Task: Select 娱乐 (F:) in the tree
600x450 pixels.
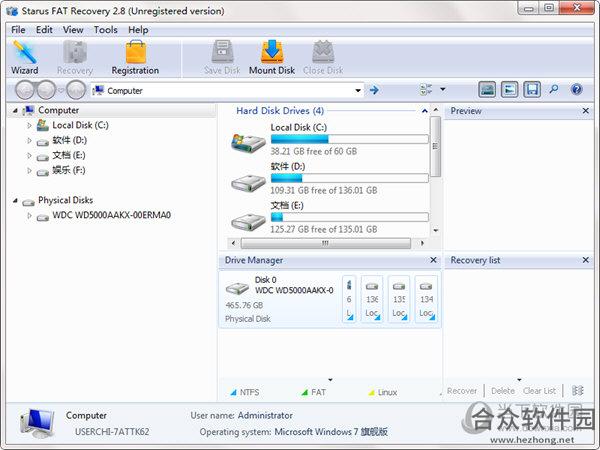Action: coord(69,170)
